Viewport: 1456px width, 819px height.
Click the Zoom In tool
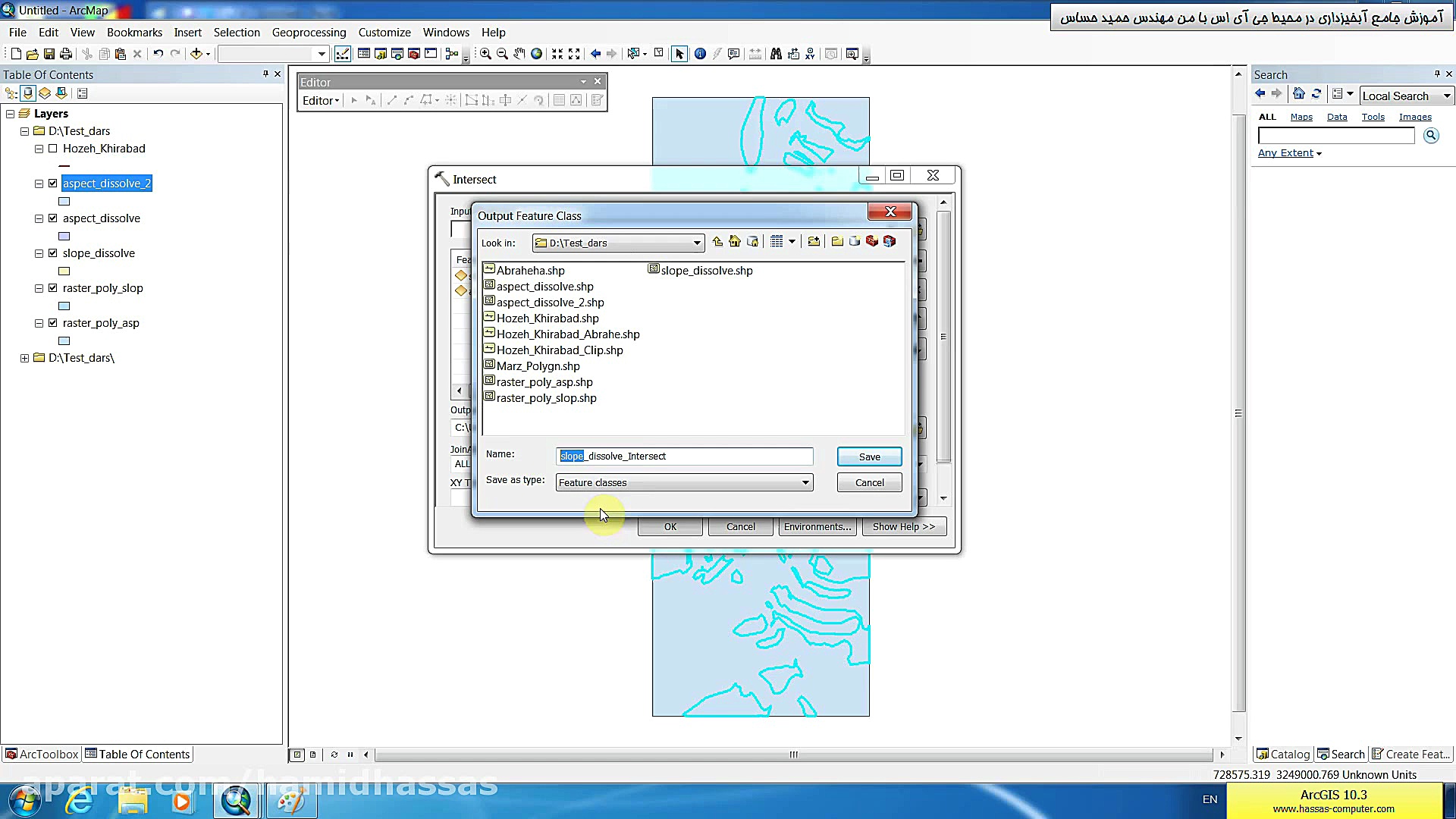coord(485,54)
